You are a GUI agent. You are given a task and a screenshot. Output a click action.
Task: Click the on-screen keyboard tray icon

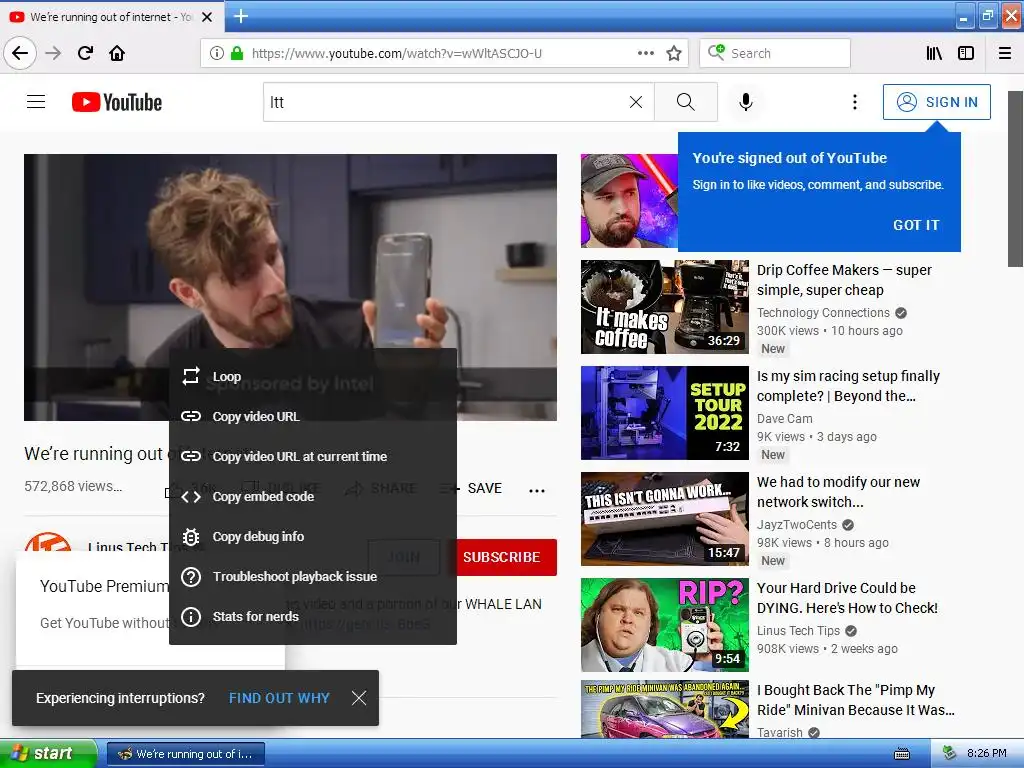pyautogui.click(x=902, y=754)
